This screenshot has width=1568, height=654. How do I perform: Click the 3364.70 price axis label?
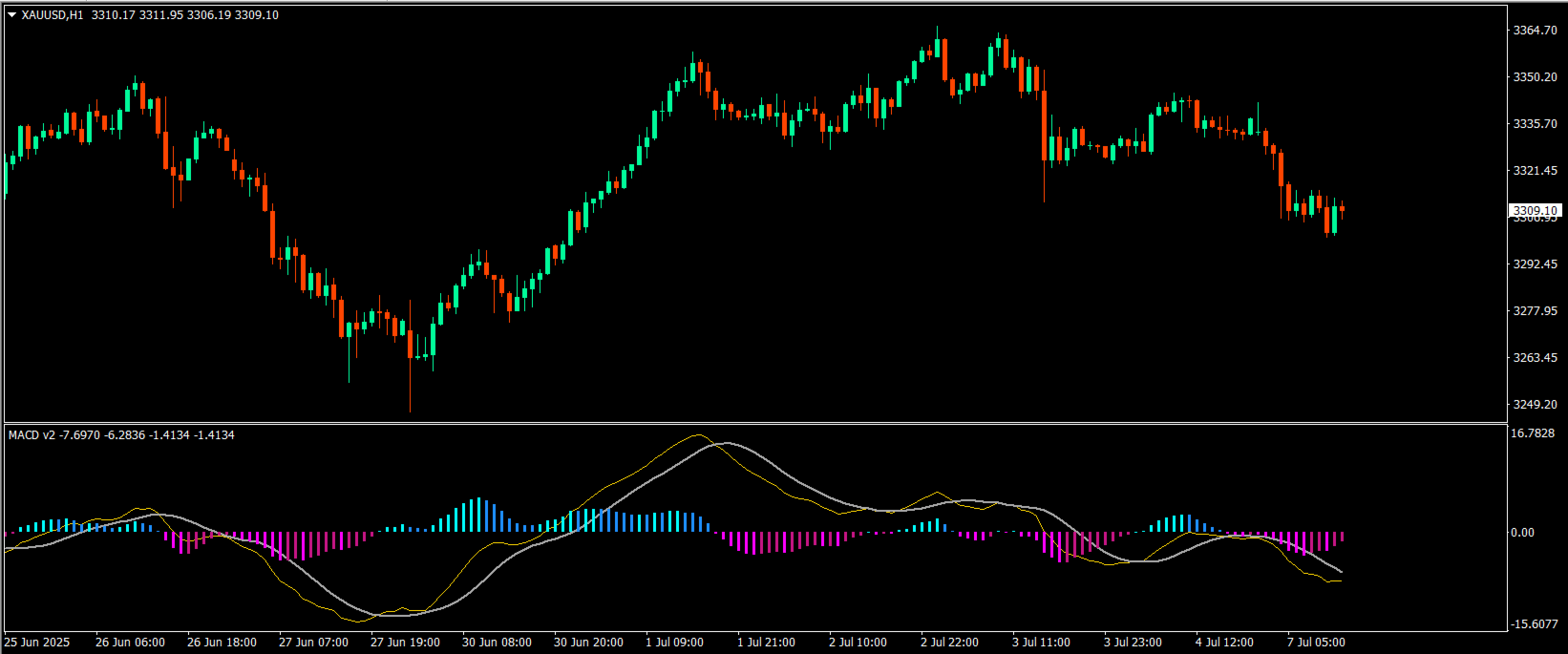(1535, 31)
